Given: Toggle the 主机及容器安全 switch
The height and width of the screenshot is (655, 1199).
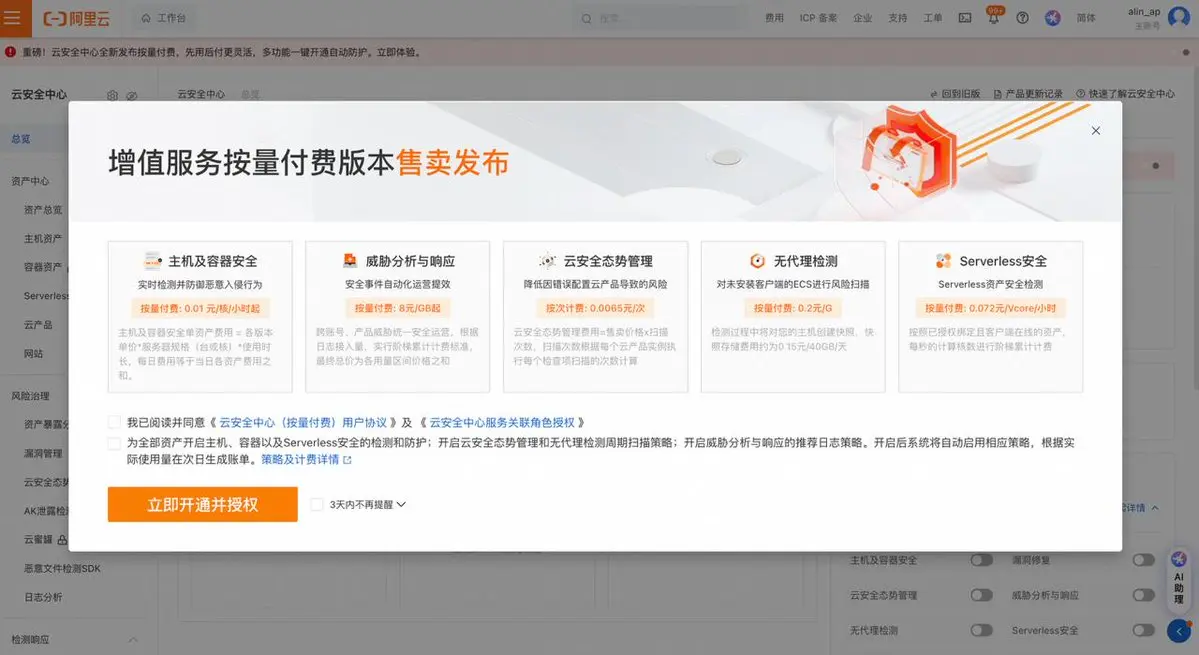Looking at the screenshot, I should tap(981, 560).
